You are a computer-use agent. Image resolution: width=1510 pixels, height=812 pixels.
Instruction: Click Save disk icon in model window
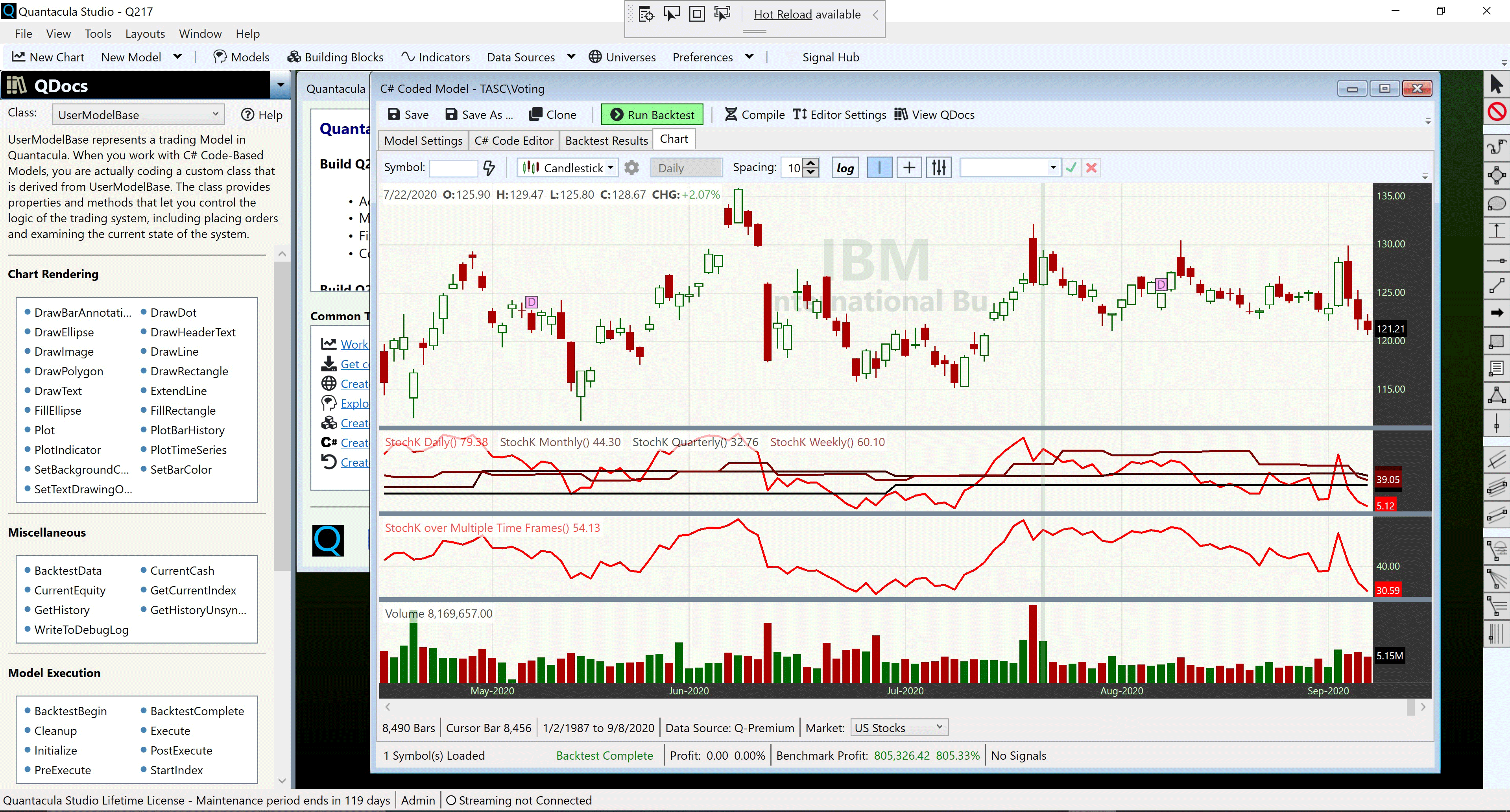click(x=408, y=115)
